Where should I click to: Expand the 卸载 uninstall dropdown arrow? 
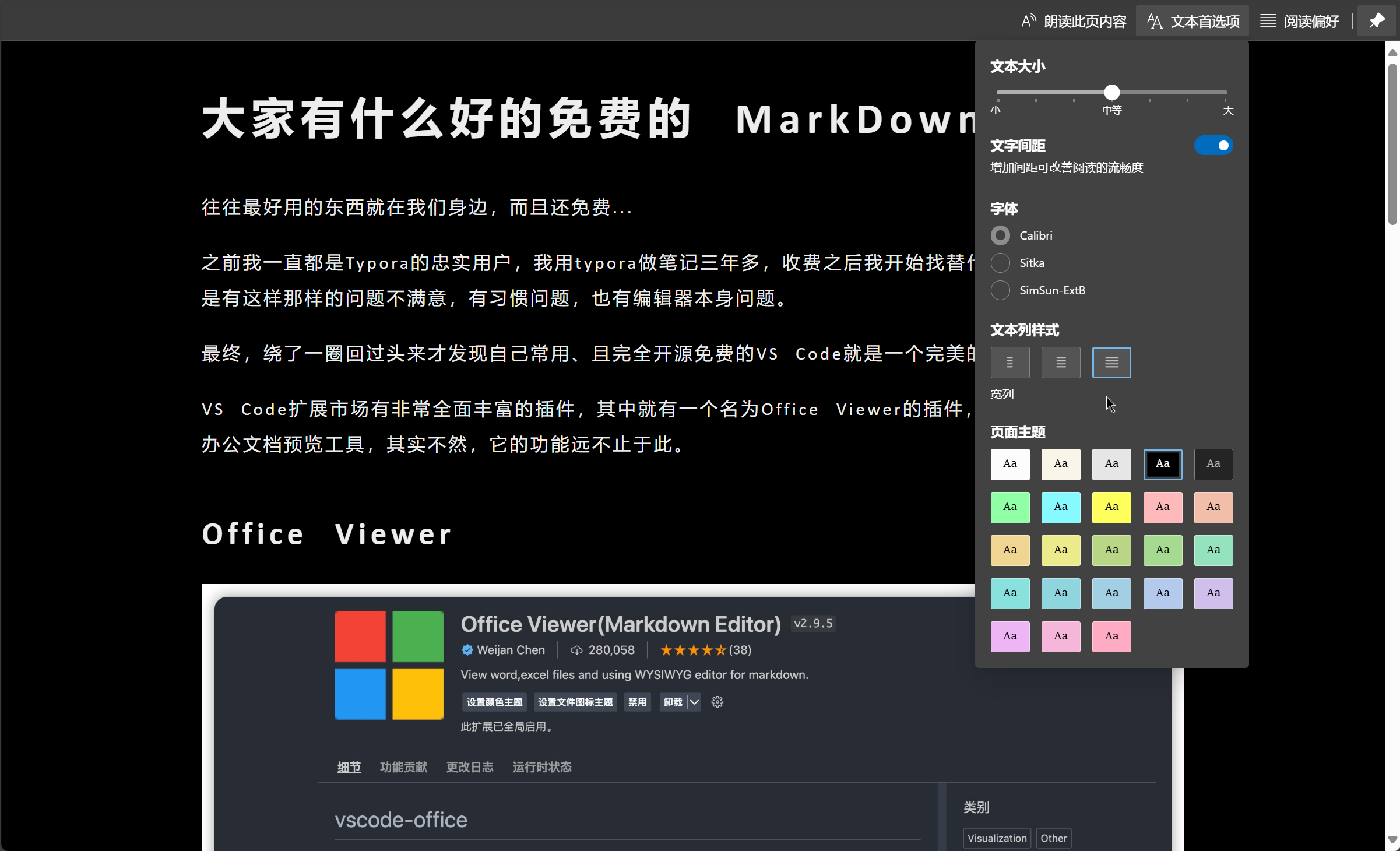click(694, 702)
